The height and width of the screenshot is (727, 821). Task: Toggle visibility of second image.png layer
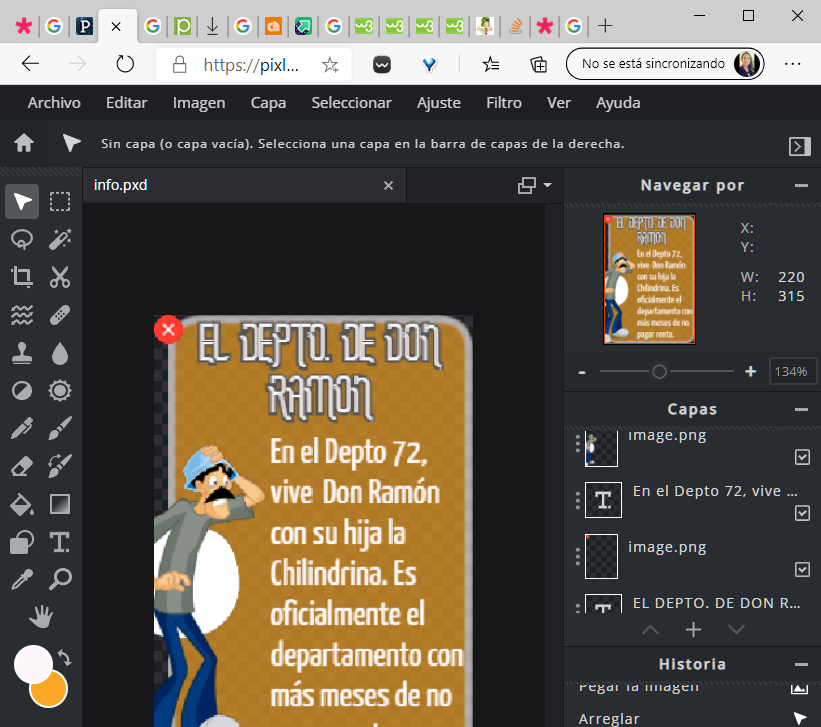pos(802,569)
